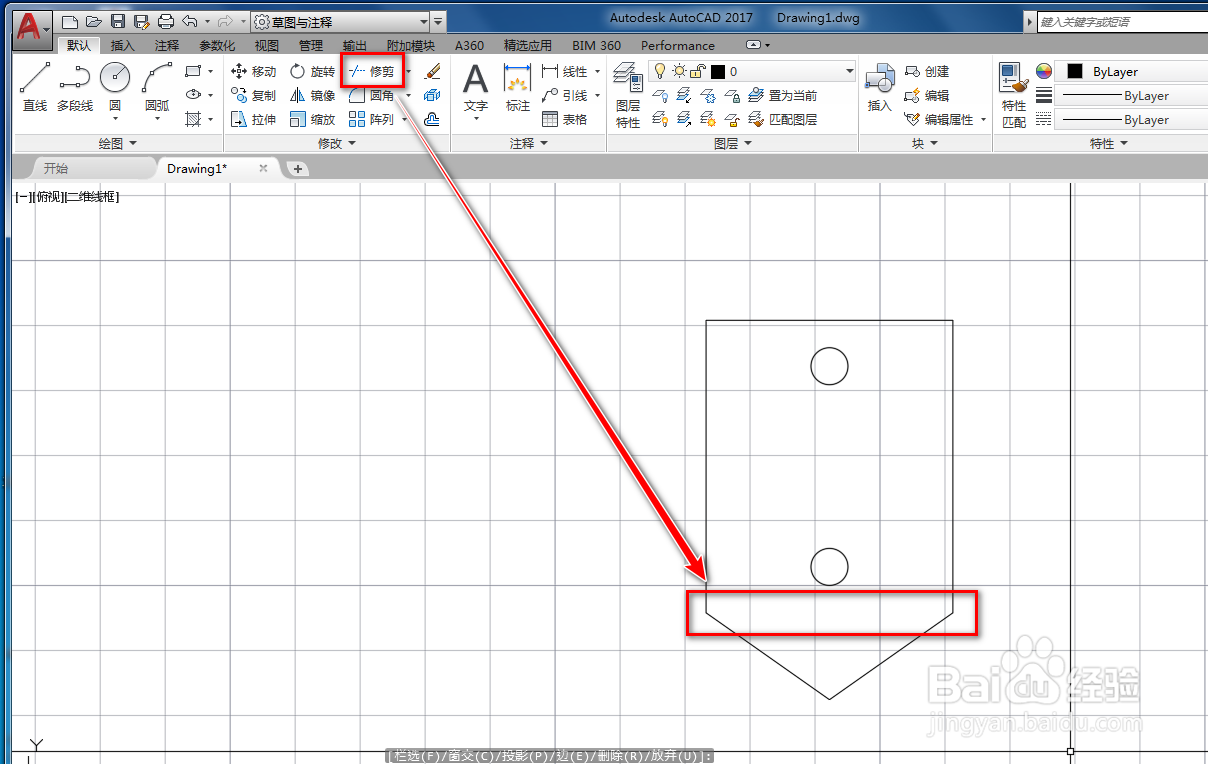Select the 直线 (Line) tool

pos(35,86)
